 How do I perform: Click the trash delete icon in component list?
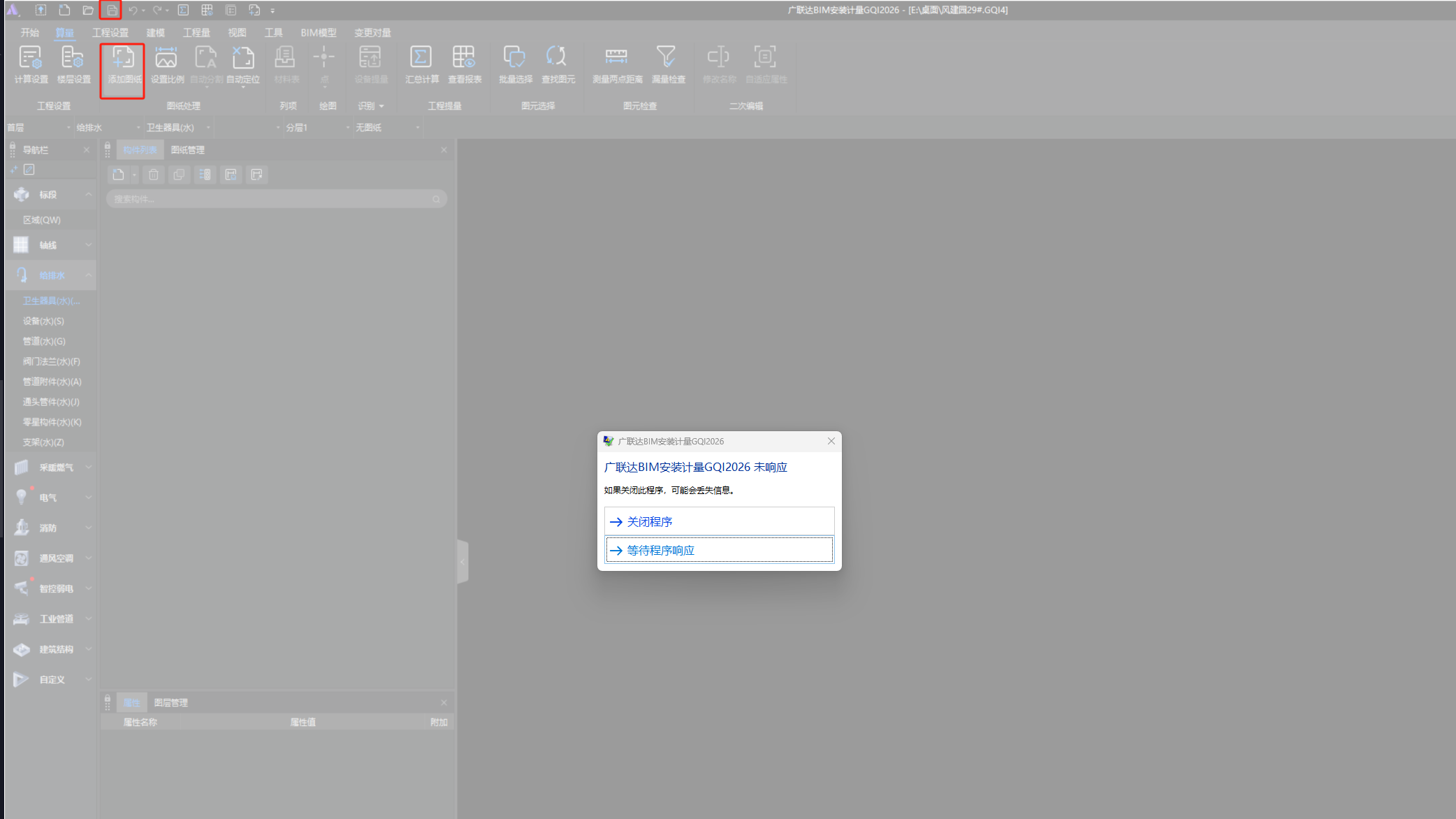click(154, 175)
